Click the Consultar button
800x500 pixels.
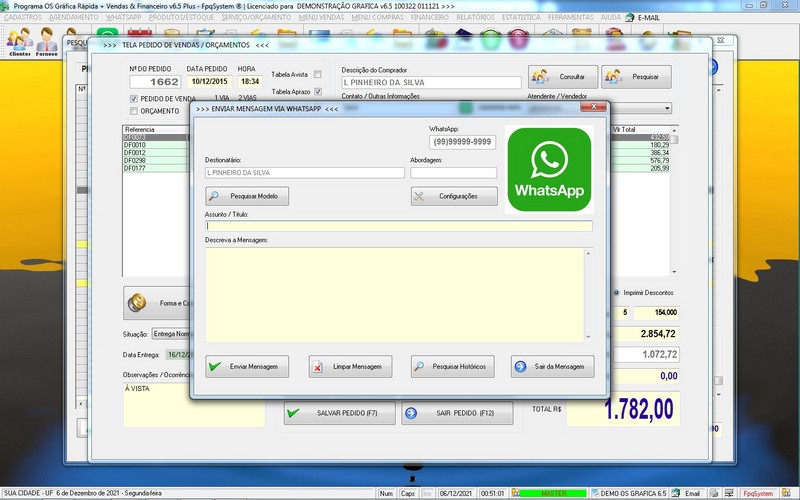pyautogui.click(x=563, y=77)
